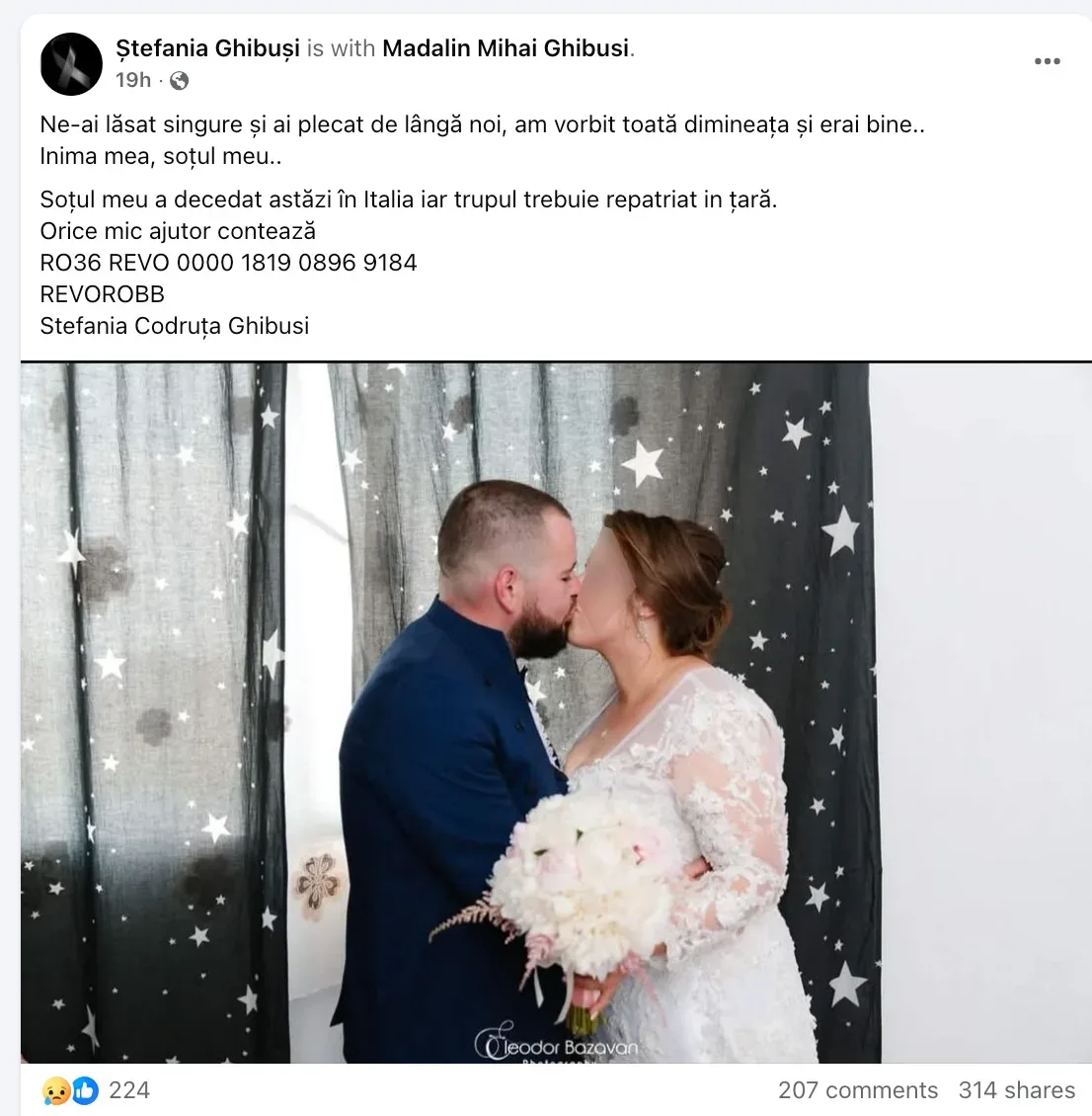The image size is (1092, 1116).
Task: Click the Teodor Bazavan photographer watermark
Action: tap(556, 1043)
